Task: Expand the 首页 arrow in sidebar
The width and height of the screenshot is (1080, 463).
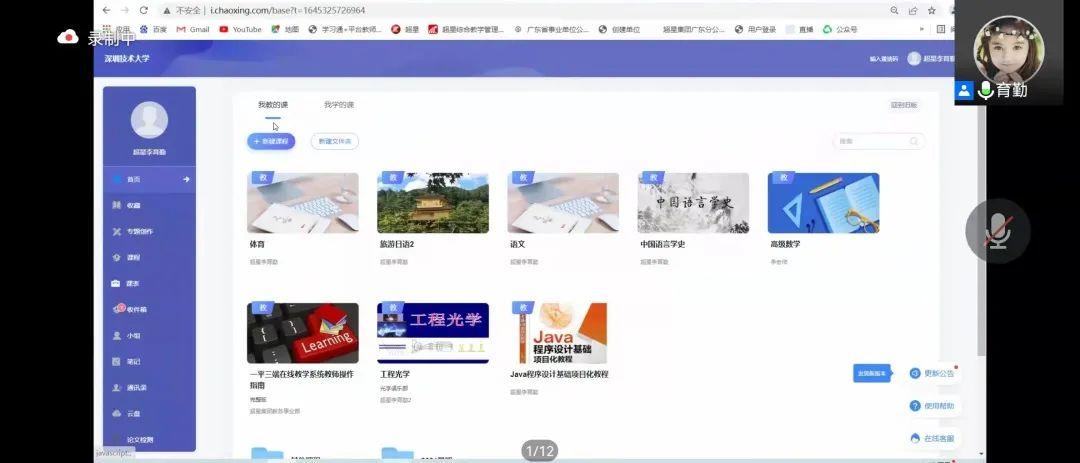Action: (186, 179)
